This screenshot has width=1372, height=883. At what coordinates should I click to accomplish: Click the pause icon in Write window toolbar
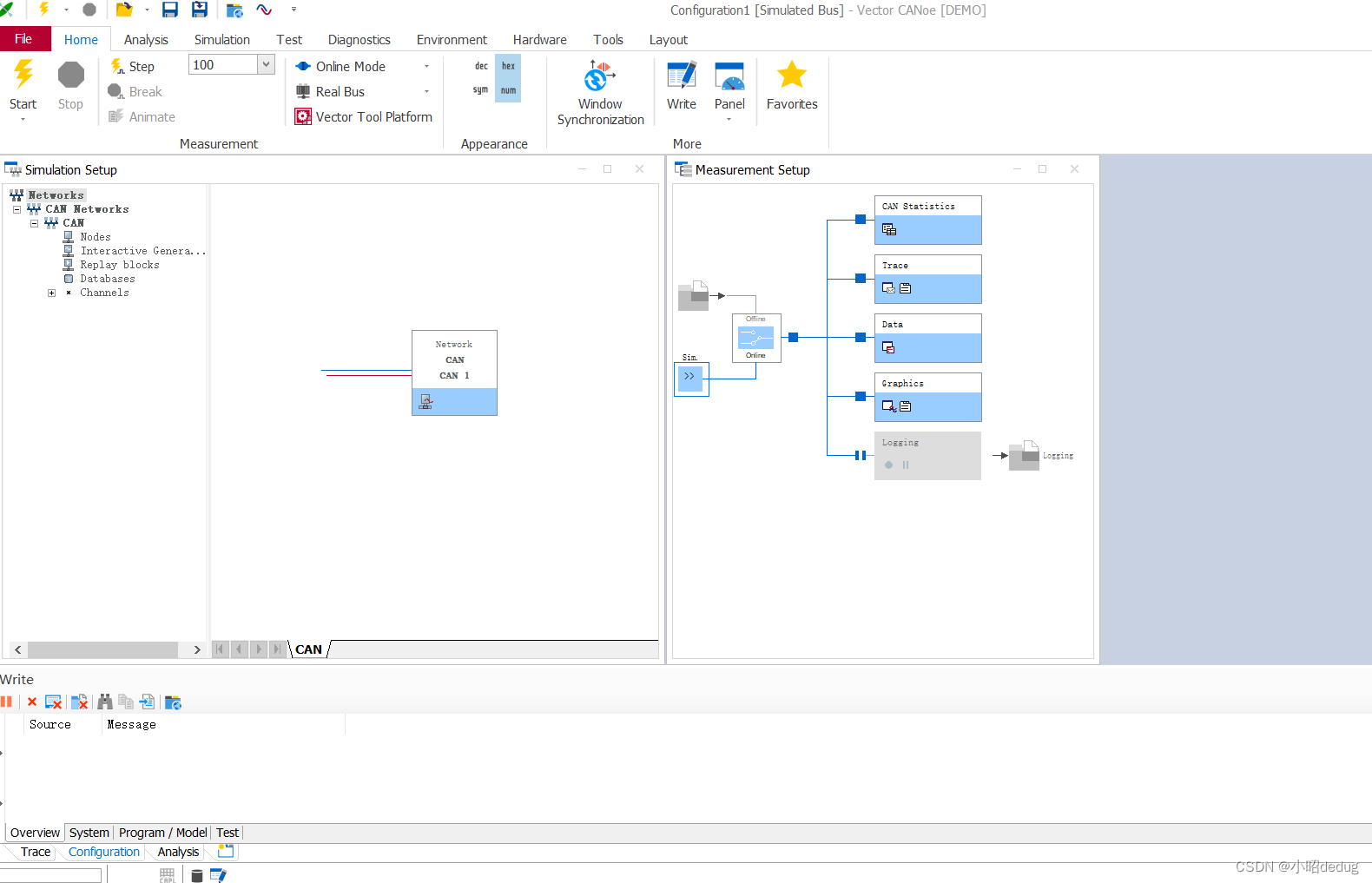pyautogui.click(x=7, y=702)
